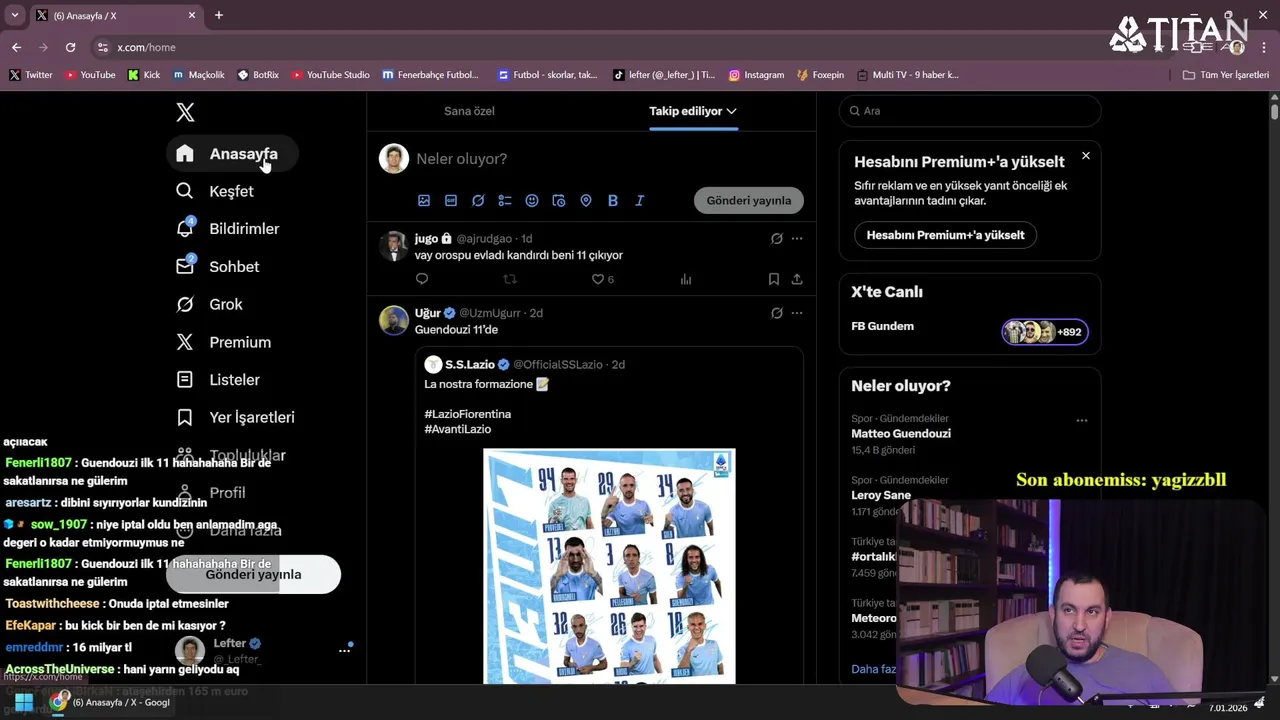Like jugo's post heart icon

coord(598,279)
